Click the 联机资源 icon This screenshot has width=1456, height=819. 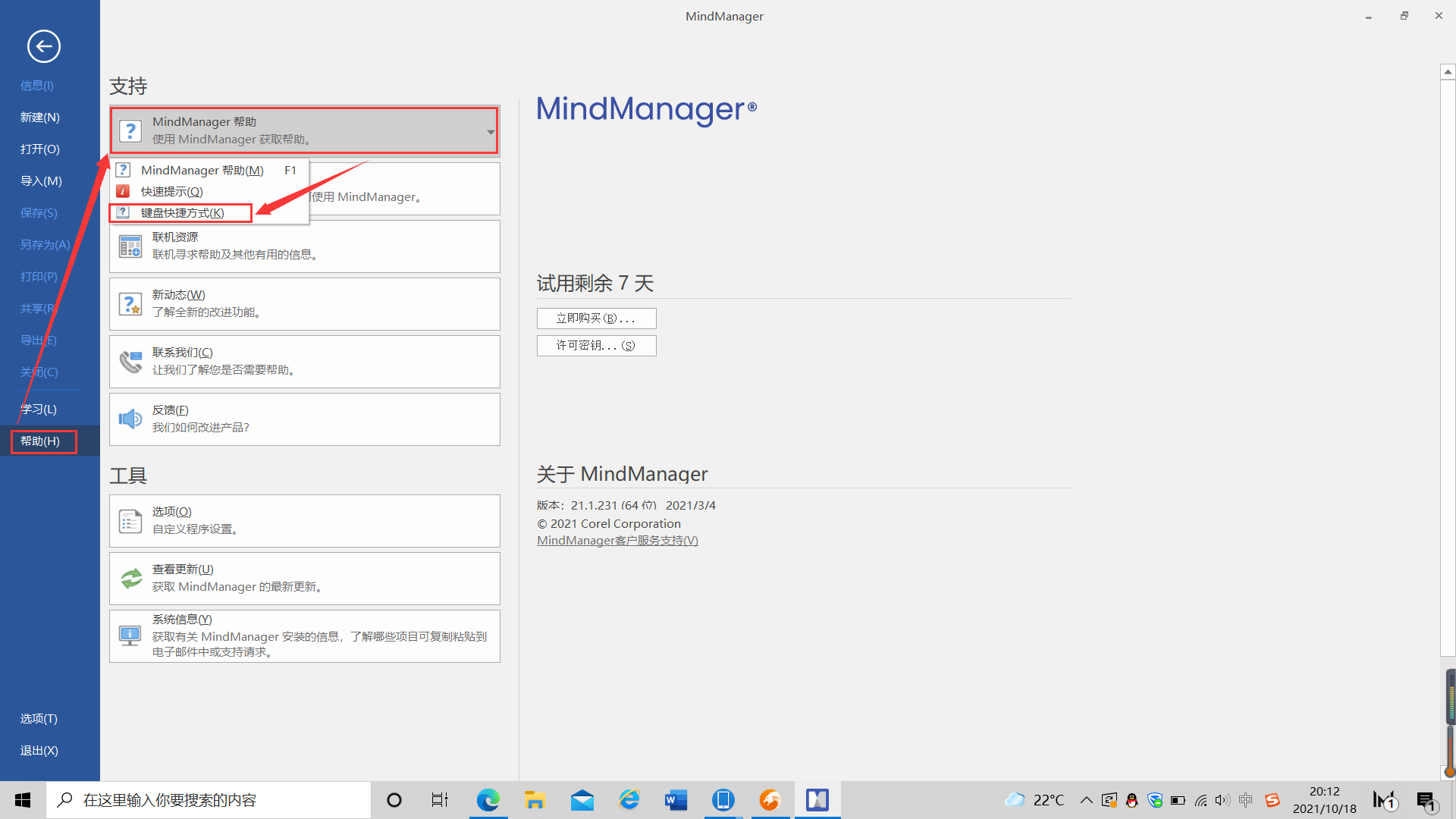click(x=130, y=246)
